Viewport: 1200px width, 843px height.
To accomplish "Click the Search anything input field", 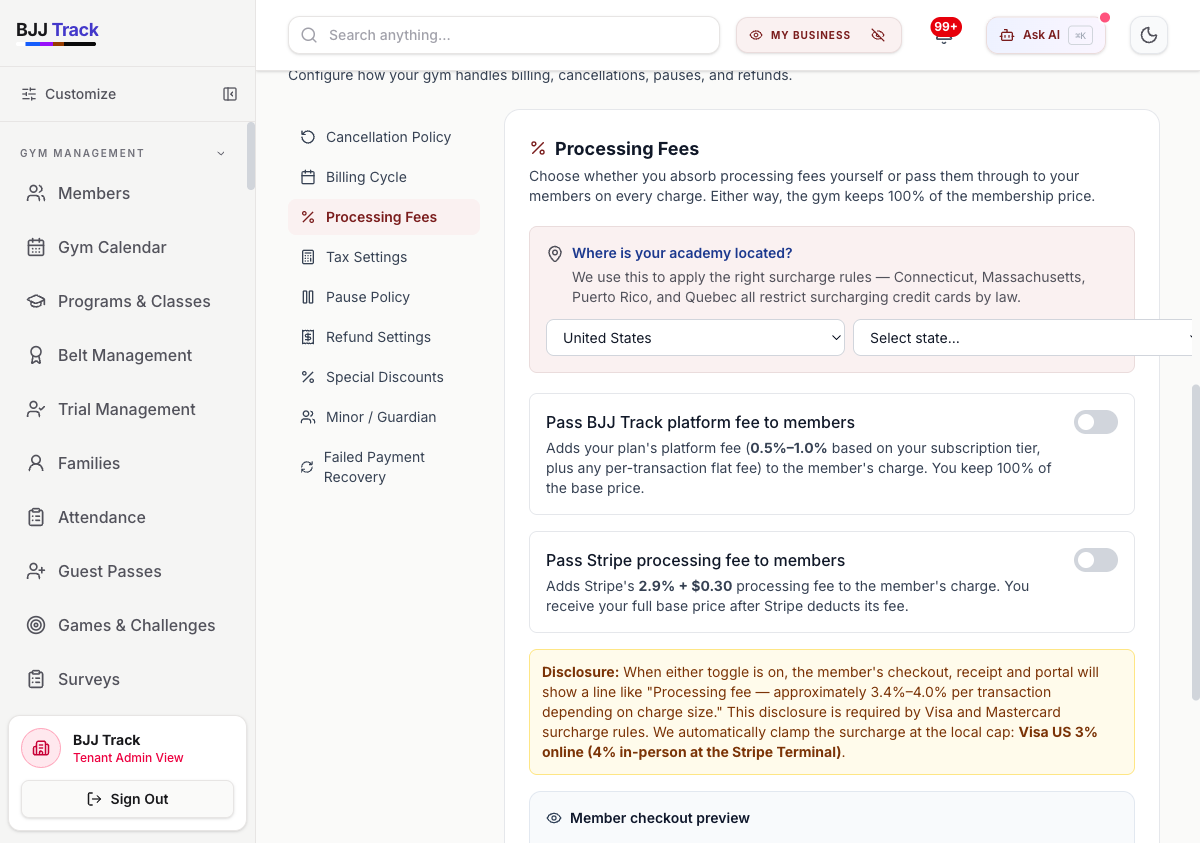I will (504, 35).
